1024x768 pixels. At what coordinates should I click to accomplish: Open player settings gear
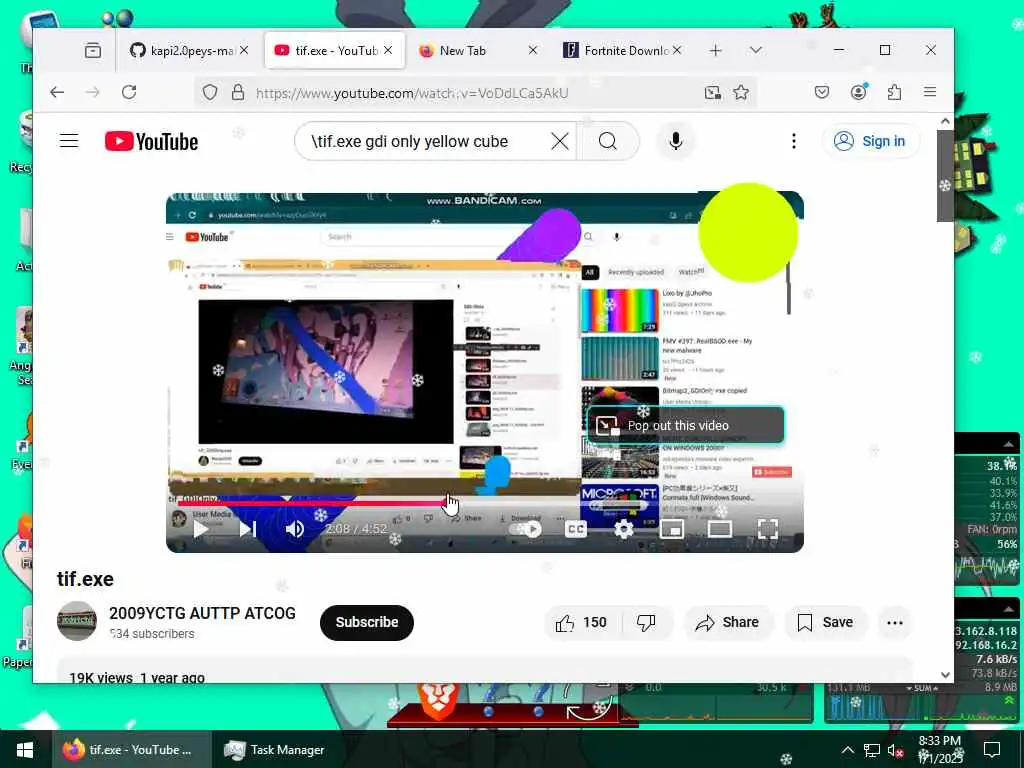pyautogui.click(x=624, y=529)
